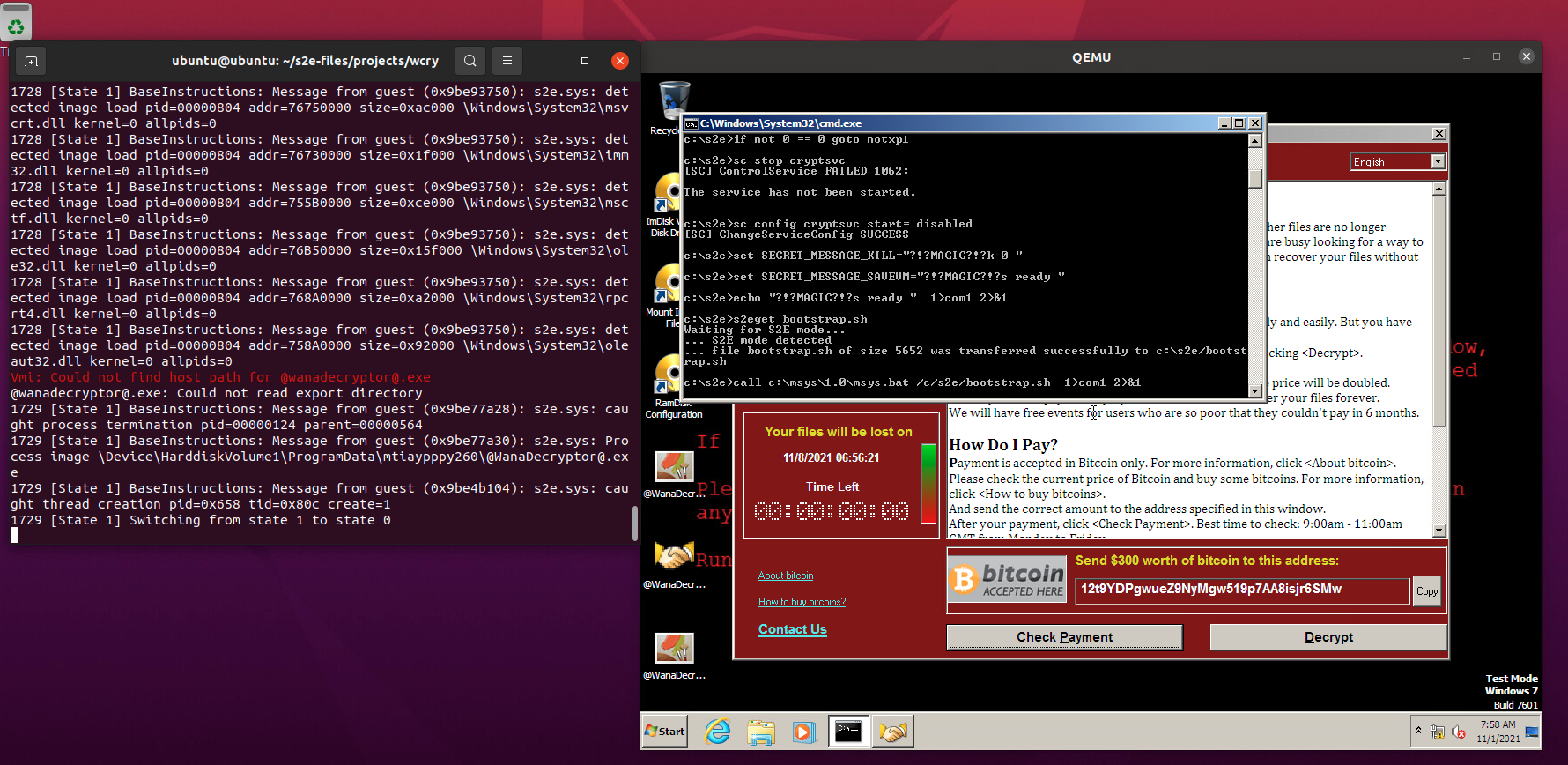Viewport: 1568px width, 765px height.
Task: Click the taskbar clock 7:58 AM
Action: (x=1498, y=725)
